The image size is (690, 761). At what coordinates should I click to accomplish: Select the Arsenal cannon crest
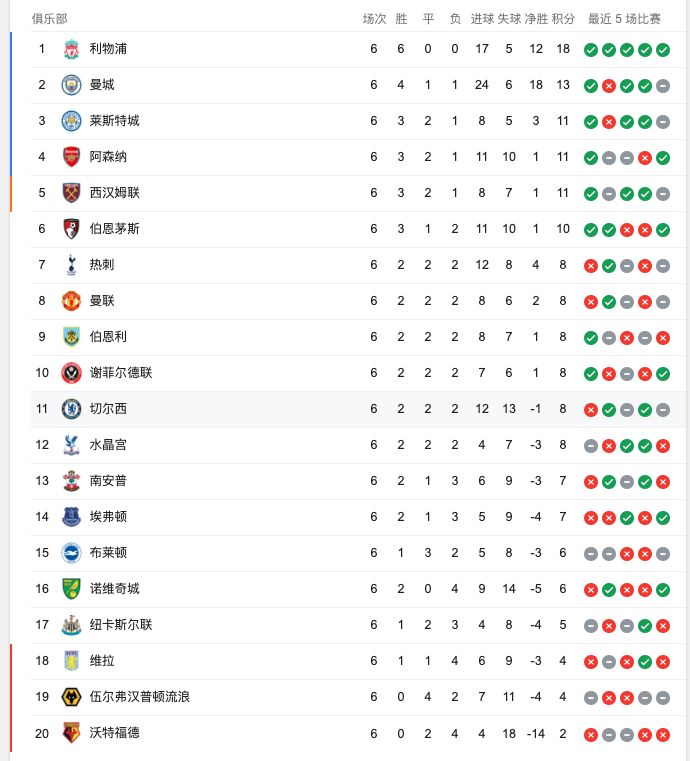pyautogui.click(x=71, y=157)
